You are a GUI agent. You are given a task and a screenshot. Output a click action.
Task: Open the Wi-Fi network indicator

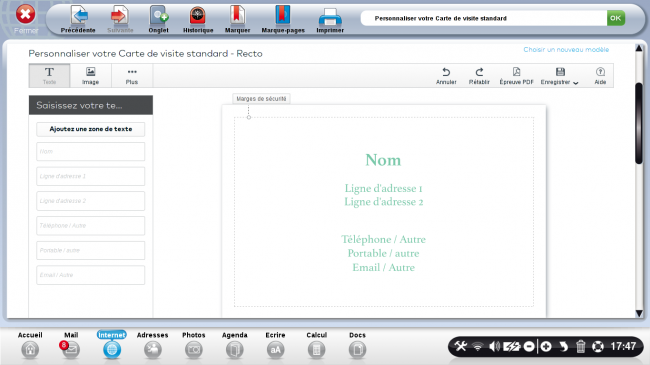(x=478, y=346)
